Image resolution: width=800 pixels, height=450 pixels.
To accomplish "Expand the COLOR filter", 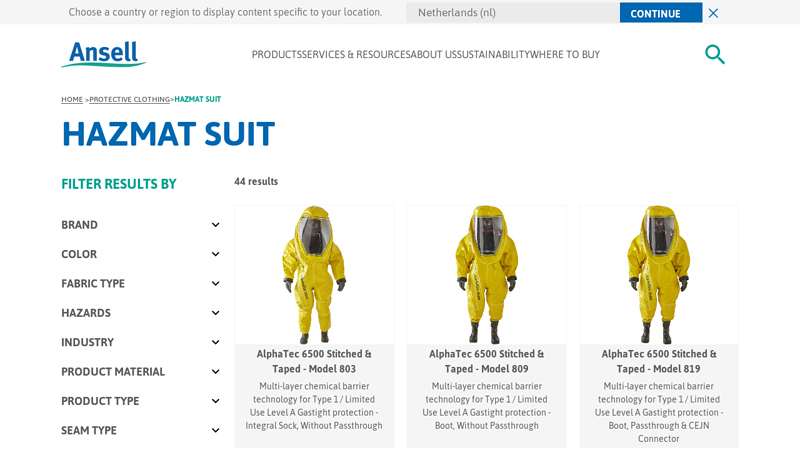I will [140, 254].
